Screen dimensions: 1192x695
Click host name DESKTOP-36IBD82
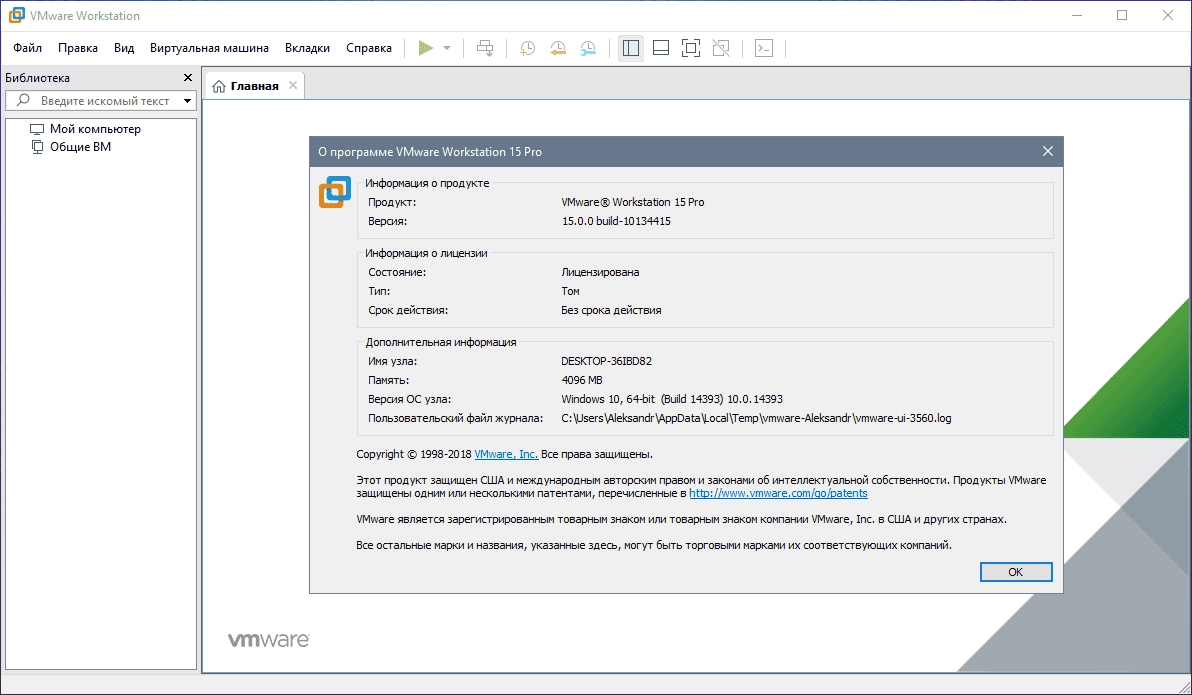coord(606,361)
